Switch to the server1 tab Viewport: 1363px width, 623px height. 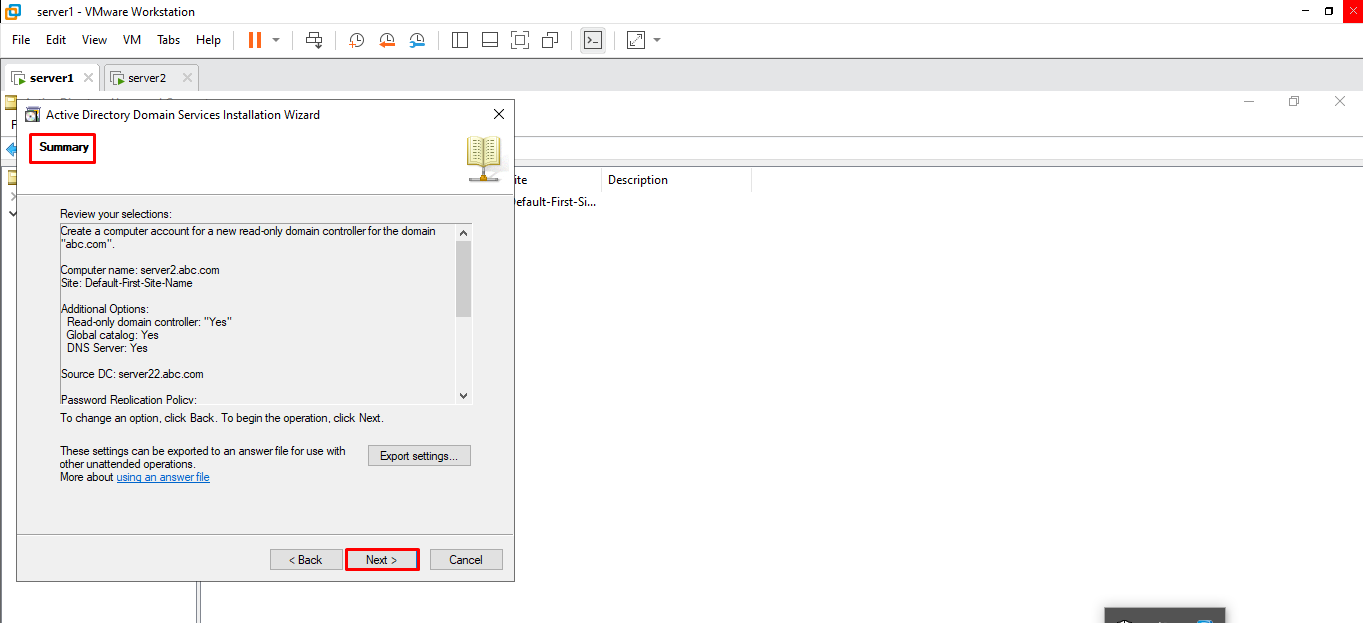[52, 77]
